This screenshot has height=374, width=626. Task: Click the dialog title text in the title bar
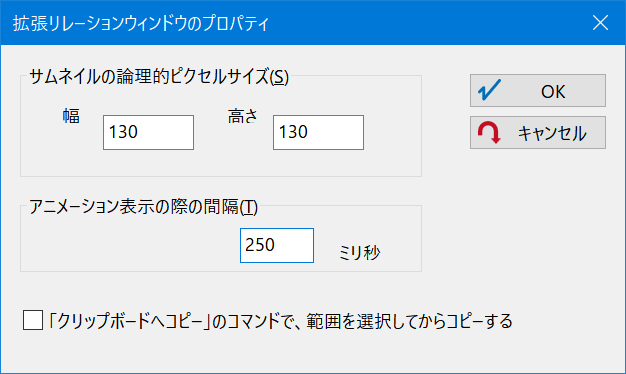click(x=141, y=24)
